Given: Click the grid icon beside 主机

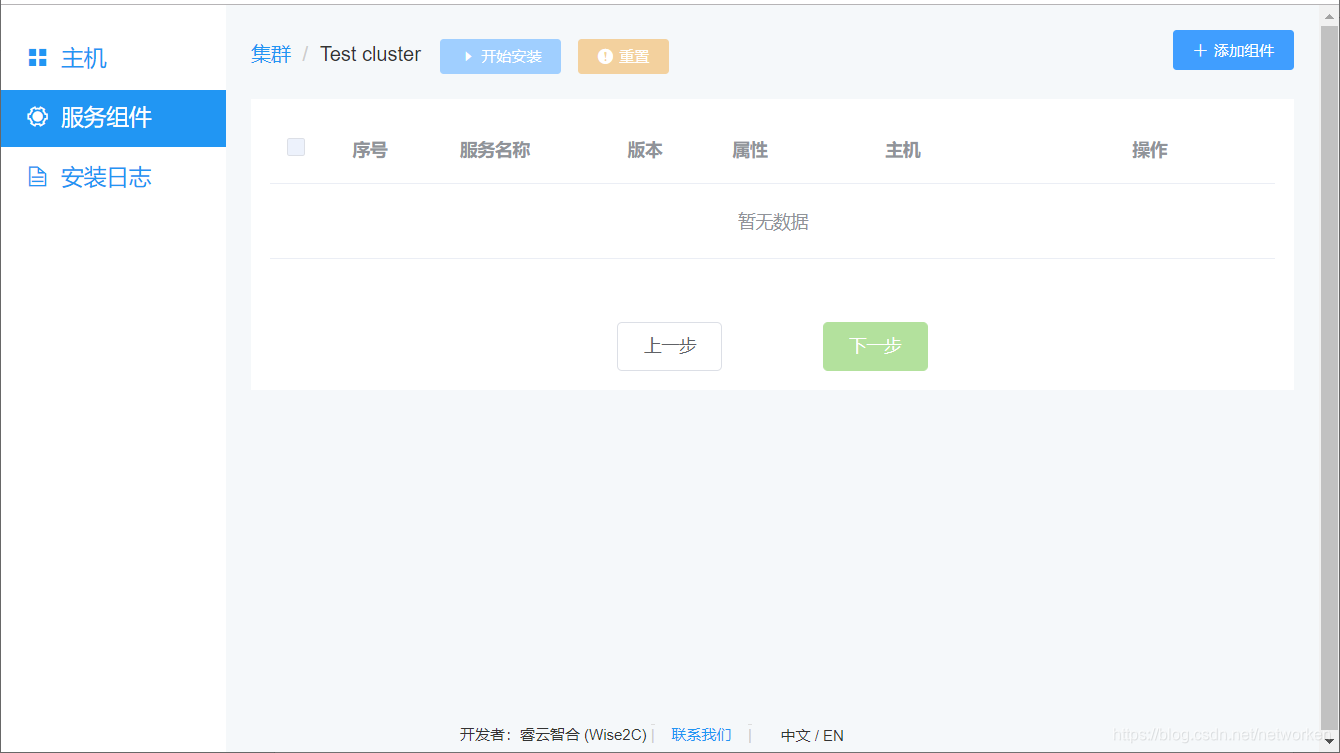Looking at the screenshot, I should 37,58.
